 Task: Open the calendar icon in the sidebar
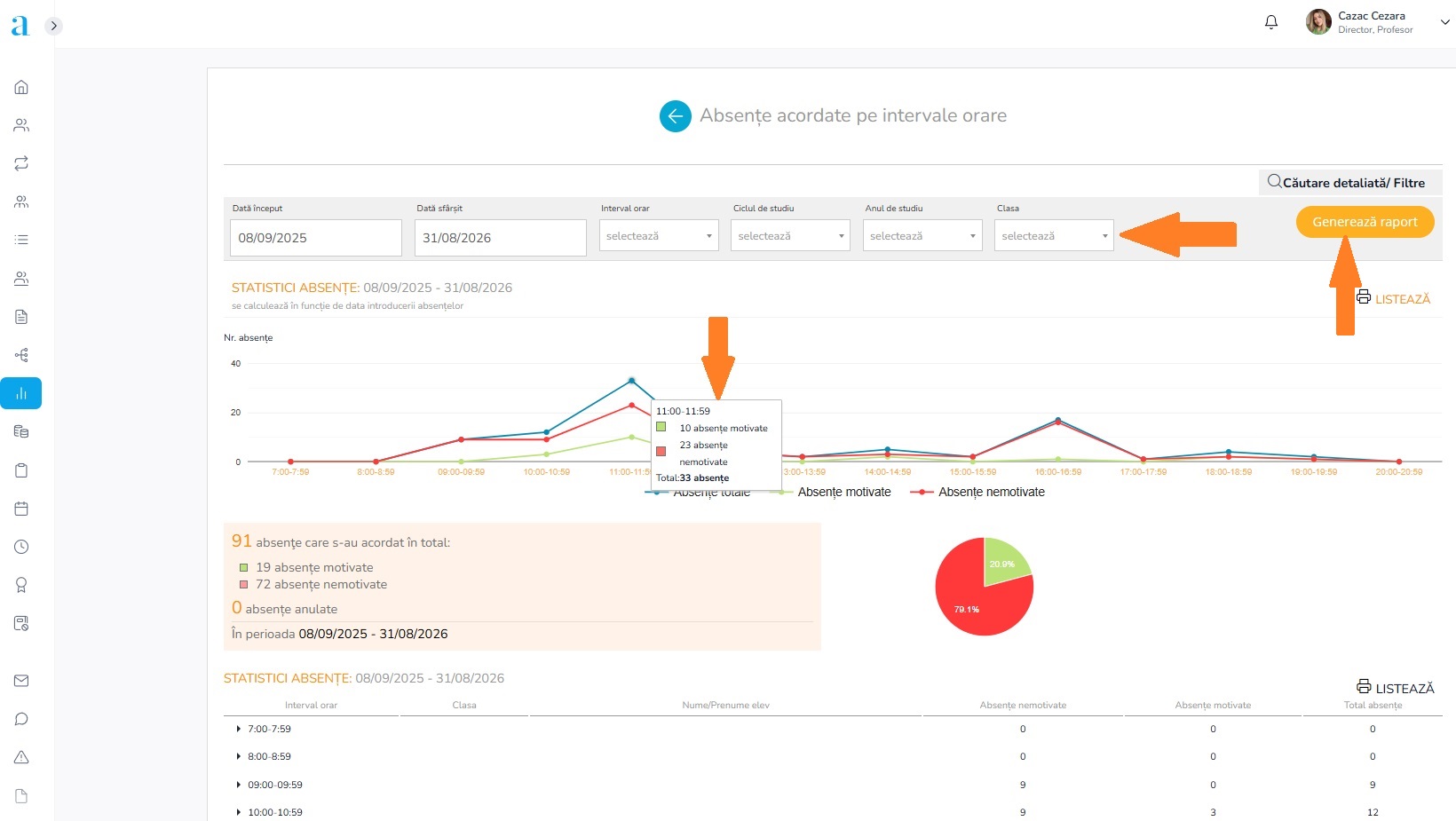pyautogui.click(x=21, y=509)
